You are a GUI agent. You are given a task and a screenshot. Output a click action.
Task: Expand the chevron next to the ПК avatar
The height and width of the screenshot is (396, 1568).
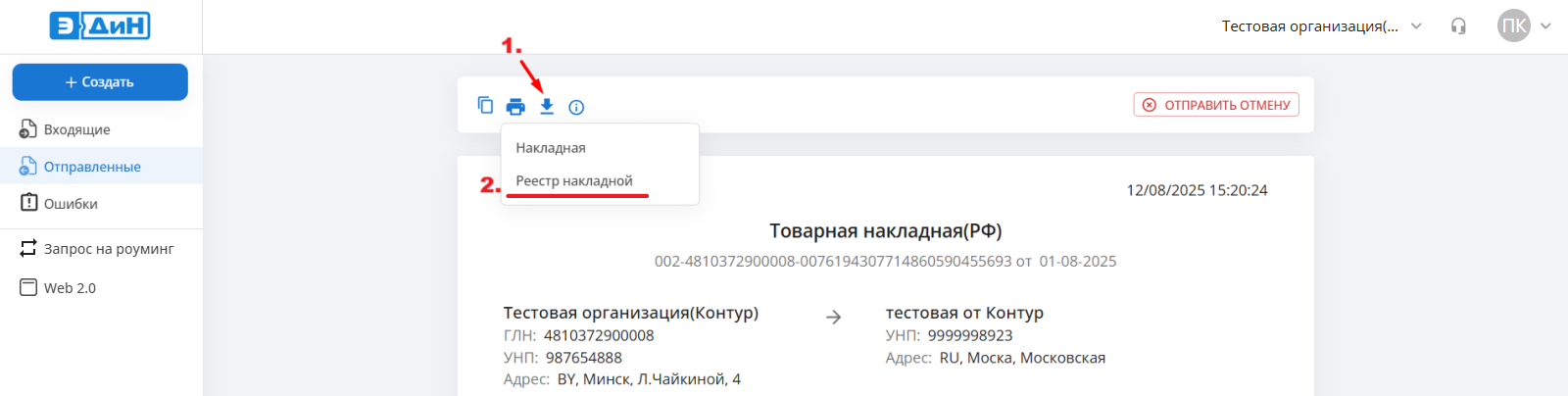pos(1545,26)
